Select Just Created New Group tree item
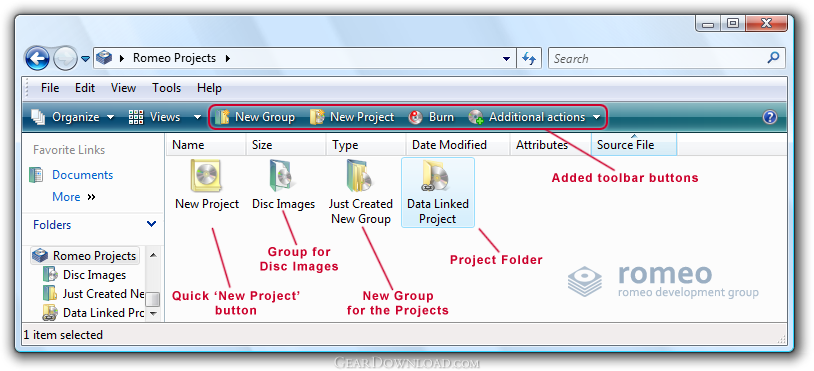 tap(103, 294)
